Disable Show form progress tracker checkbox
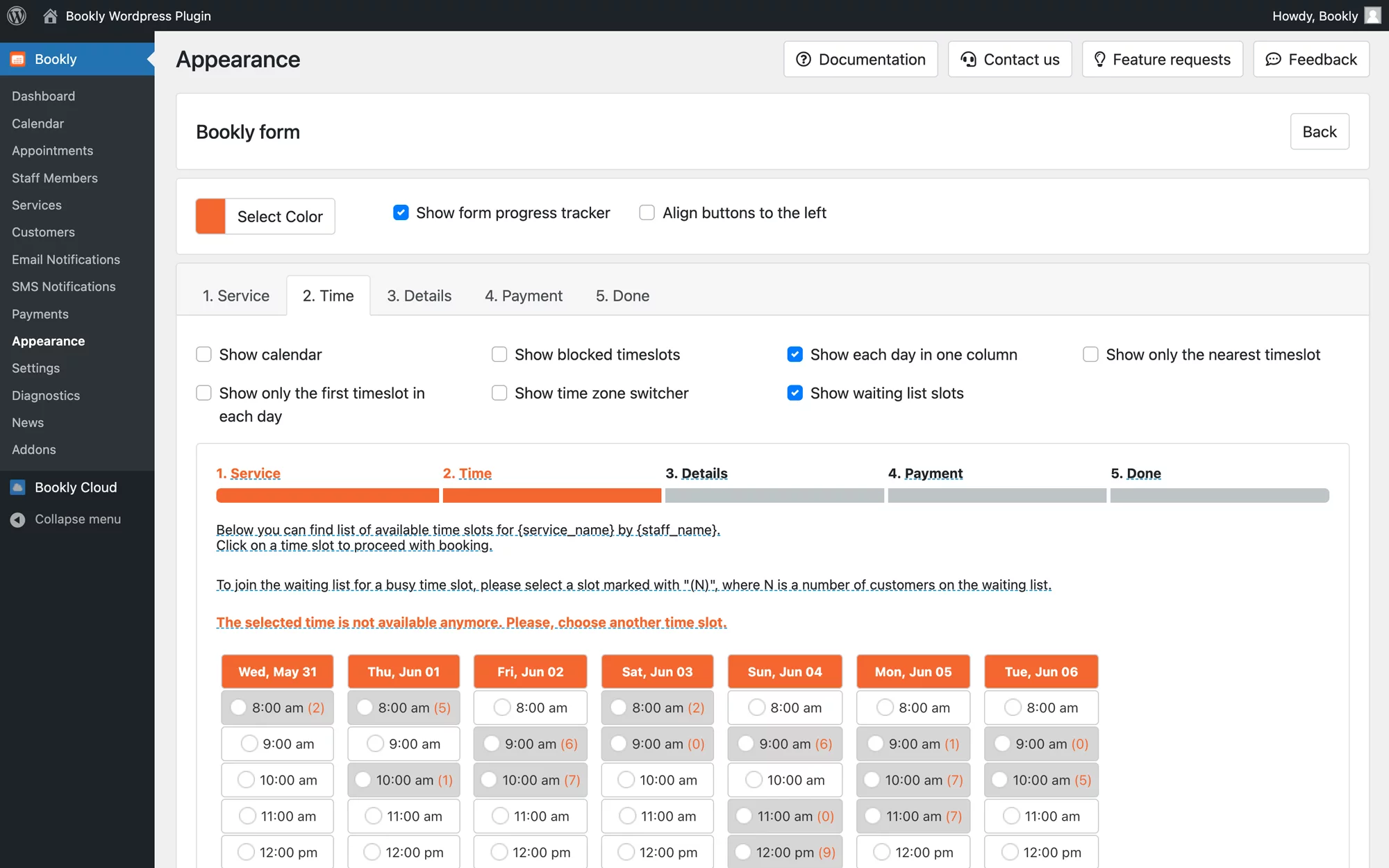 click(x=401, y=212)
